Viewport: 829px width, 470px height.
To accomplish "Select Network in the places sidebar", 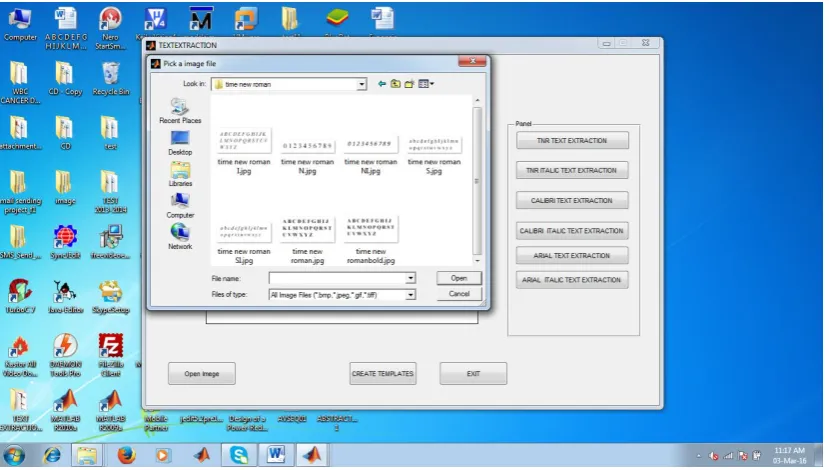I will coord(180,237).
